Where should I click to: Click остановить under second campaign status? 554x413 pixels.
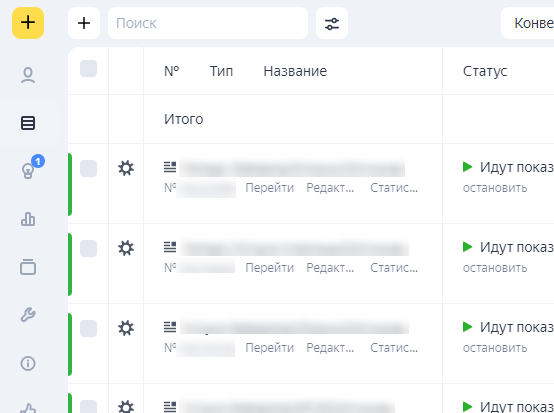495,268
